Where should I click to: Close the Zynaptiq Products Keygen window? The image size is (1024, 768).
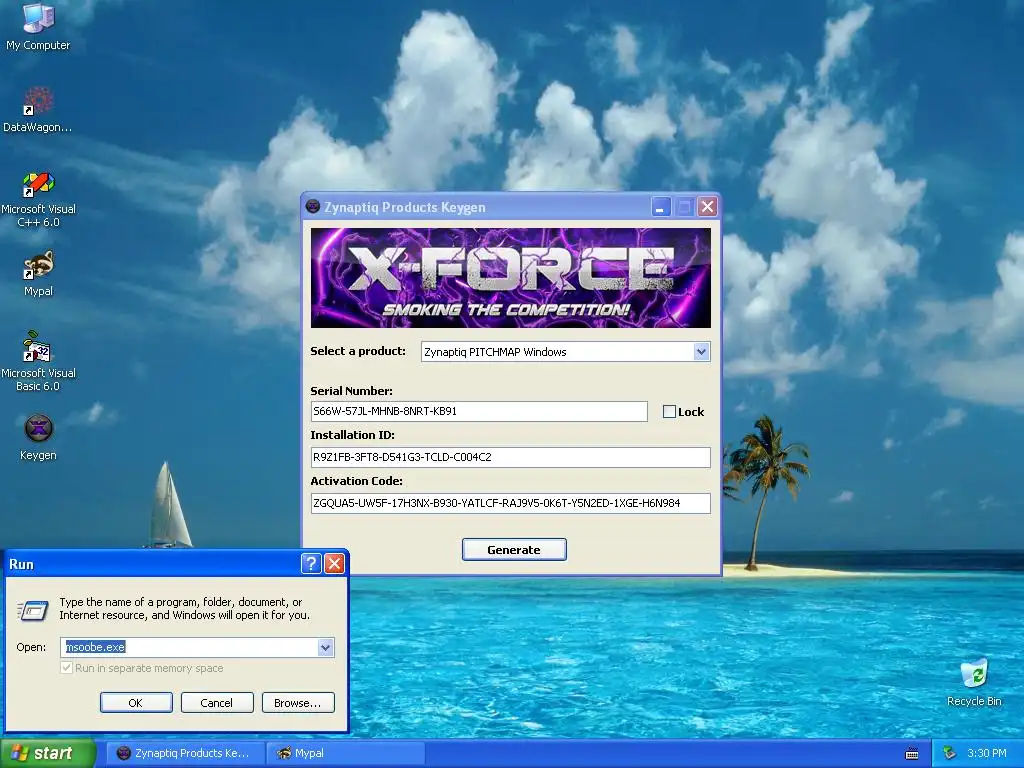(x=707, y=207)
